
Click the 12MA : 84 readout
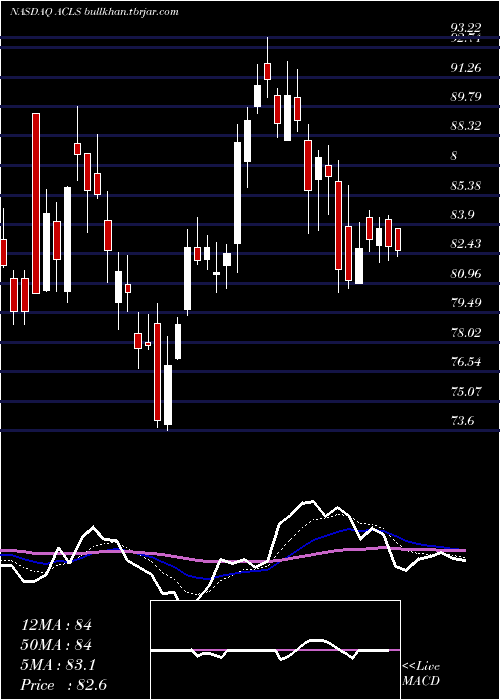tap(56, 625)
